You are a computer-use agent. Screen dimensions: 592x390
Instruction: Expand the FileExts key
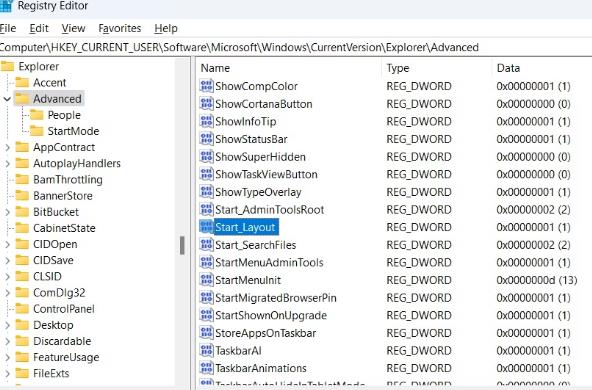[x=7, y=373]
